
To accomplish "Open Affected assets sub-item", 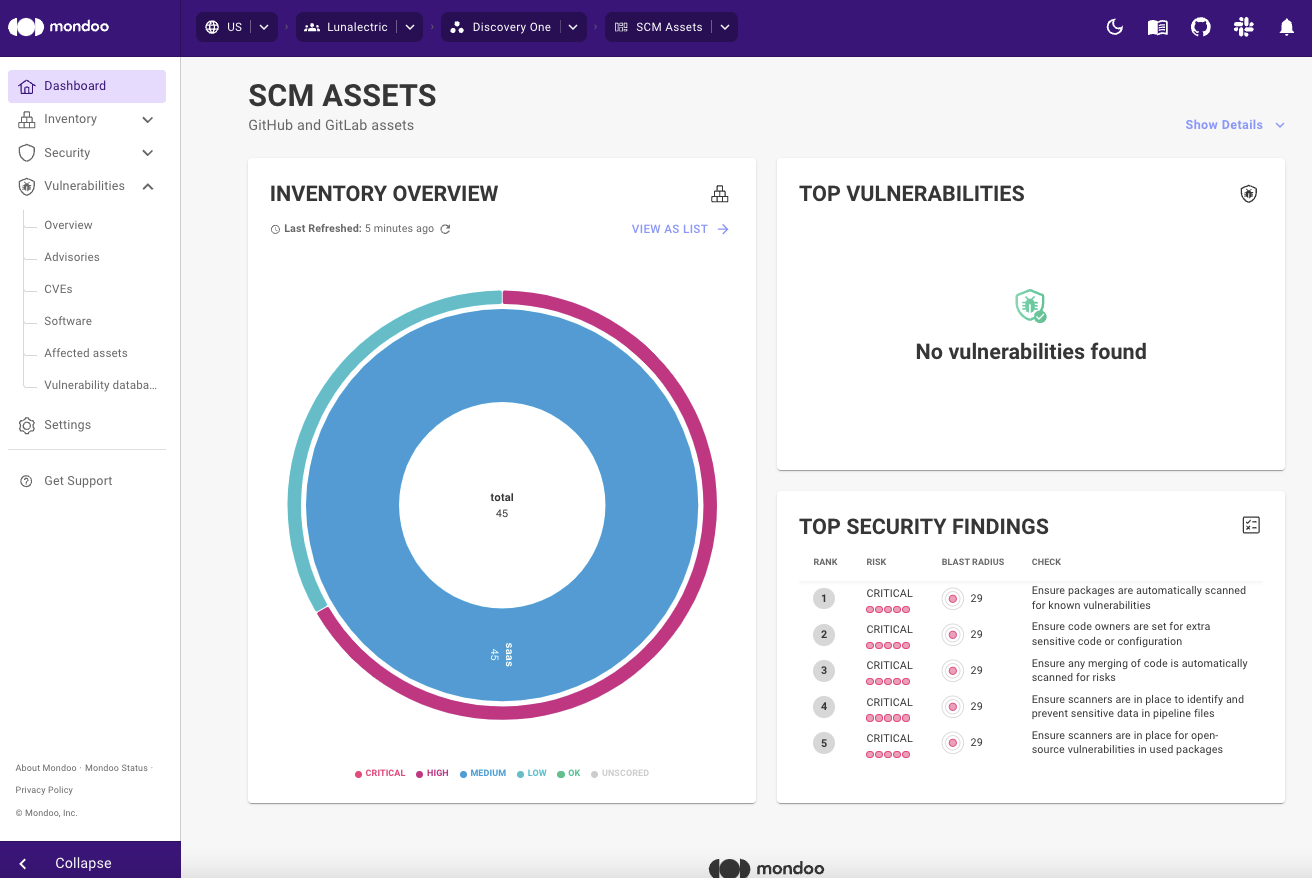I will (86, 353).
